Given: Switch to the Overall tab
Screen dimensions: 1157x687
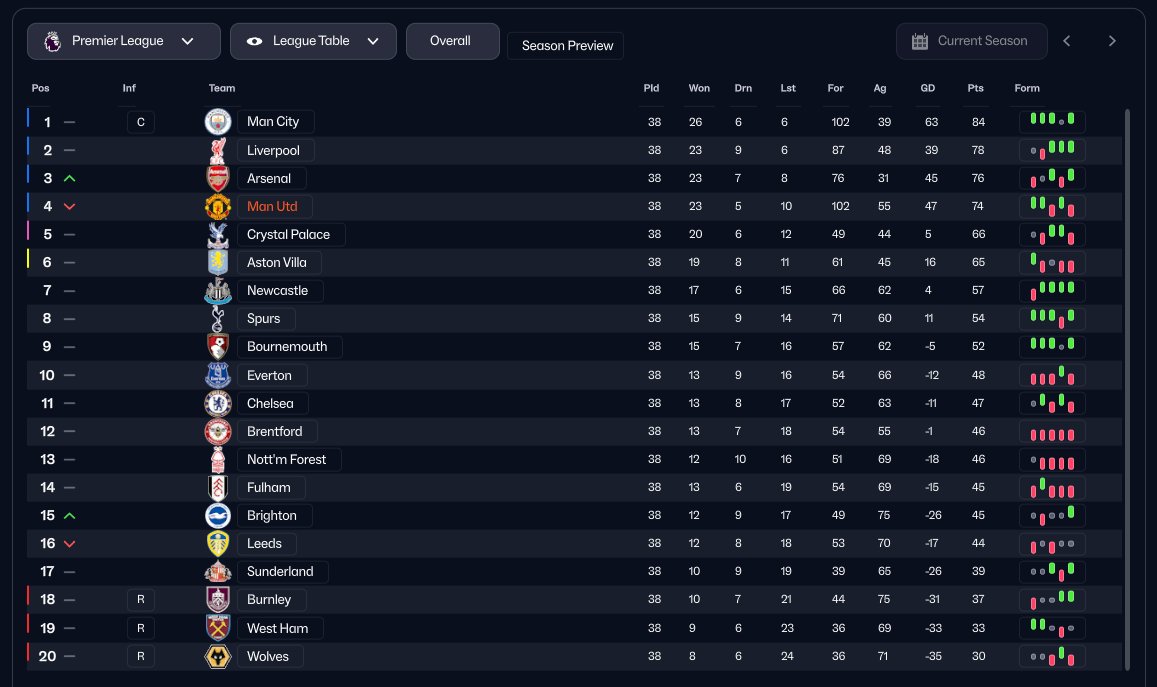Looking at the screenshot, I should pos(451,41).
